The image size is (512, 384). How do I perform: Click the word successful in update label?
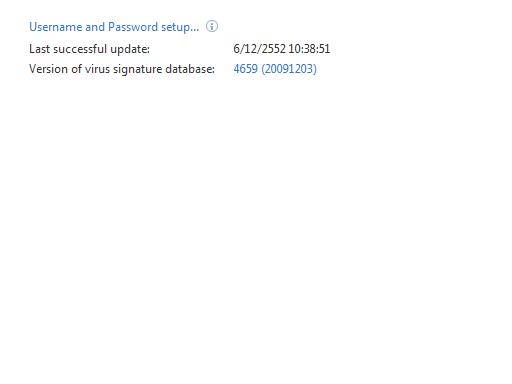(80, 49)
